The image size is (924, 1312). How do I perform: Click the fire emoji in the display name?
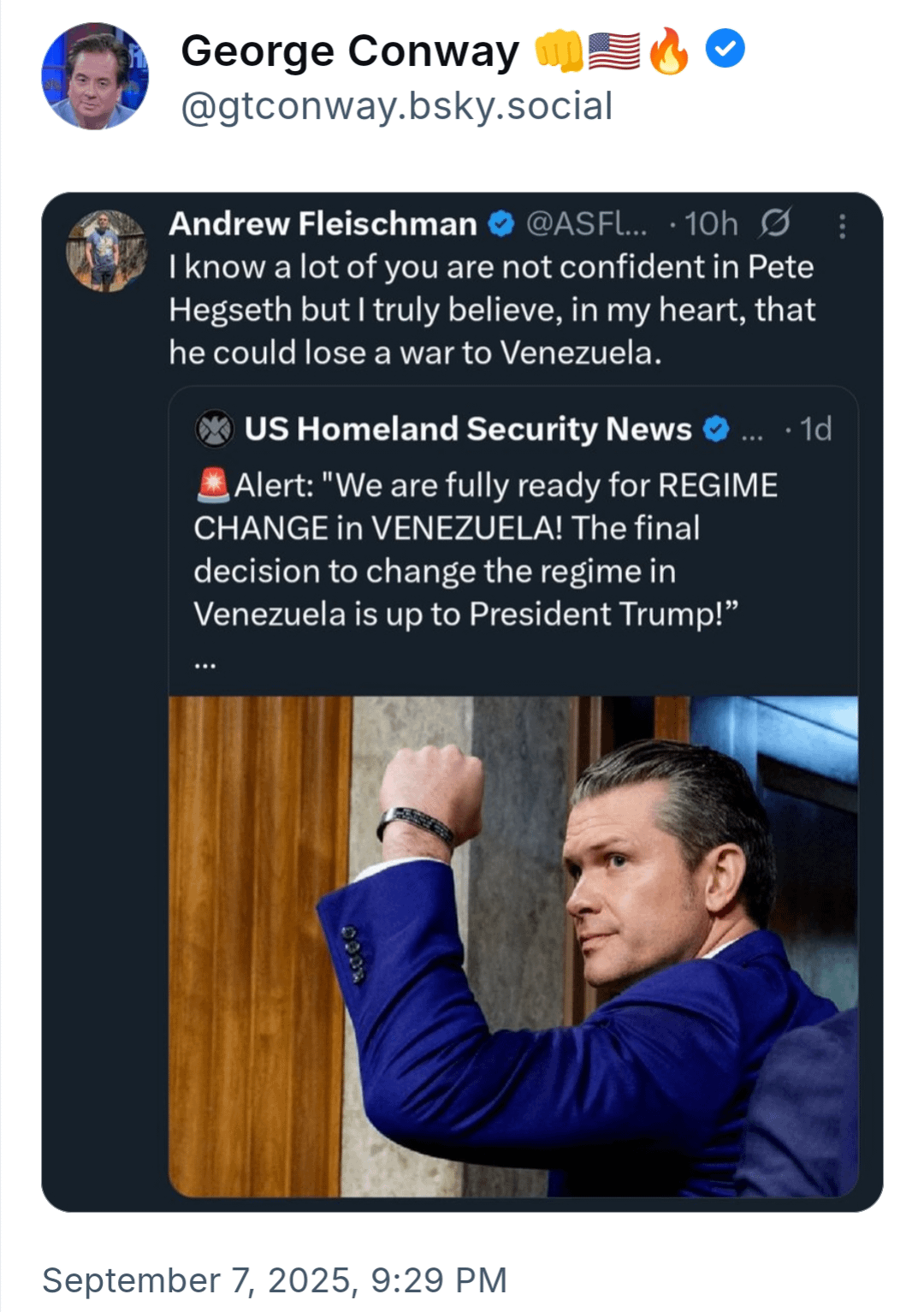tap(668, 50)
